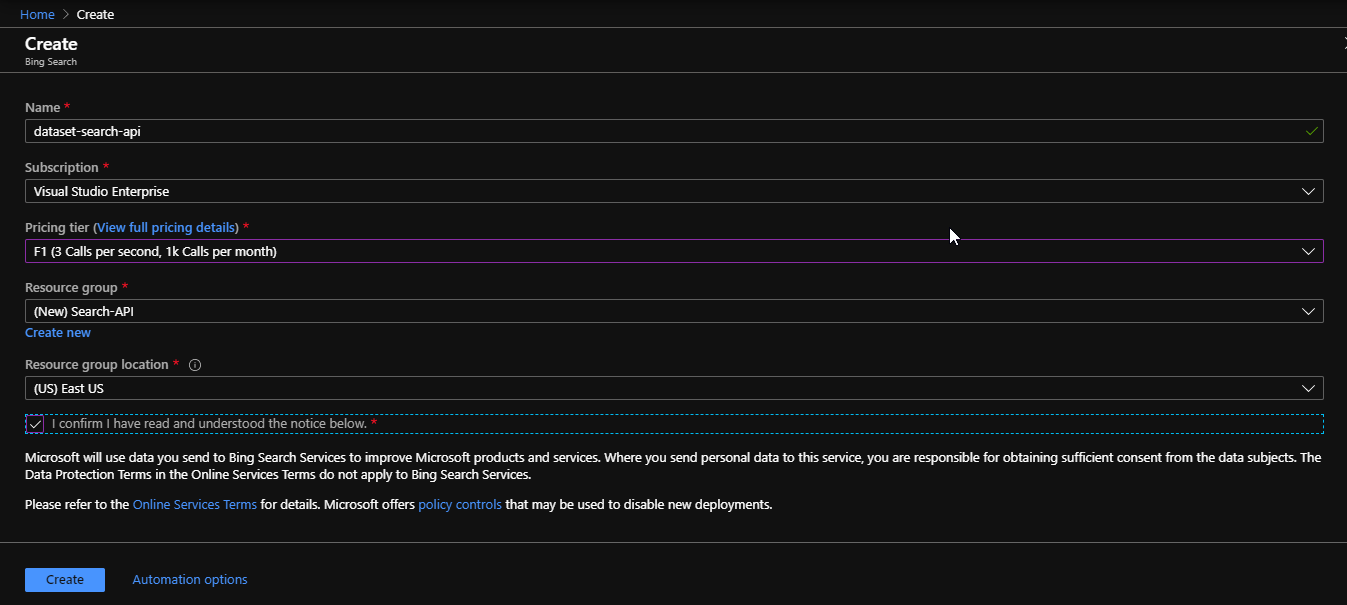Close the Create blade
This screenshot has width=1347, height=605.
click(x=1343, y=44)
